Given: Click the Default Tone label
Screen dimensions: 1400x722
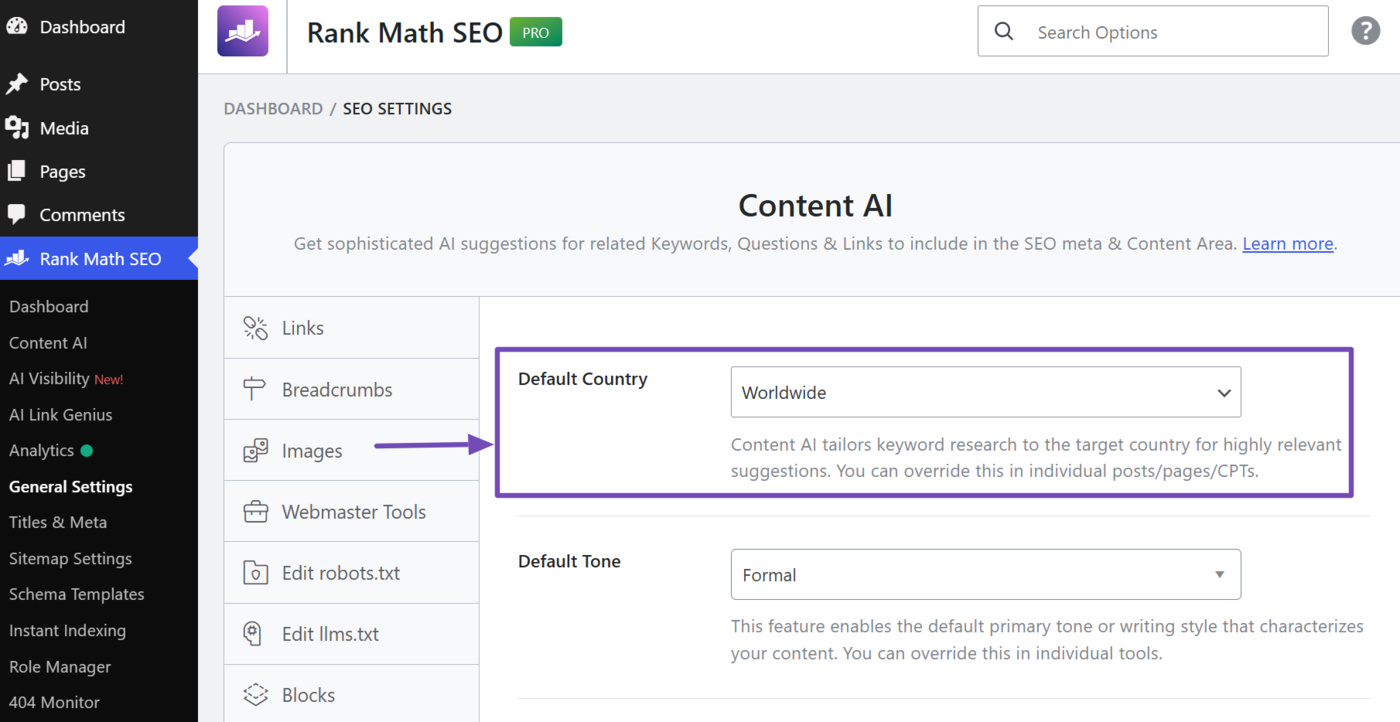Looking at the screenshot, I should point(569,561).
